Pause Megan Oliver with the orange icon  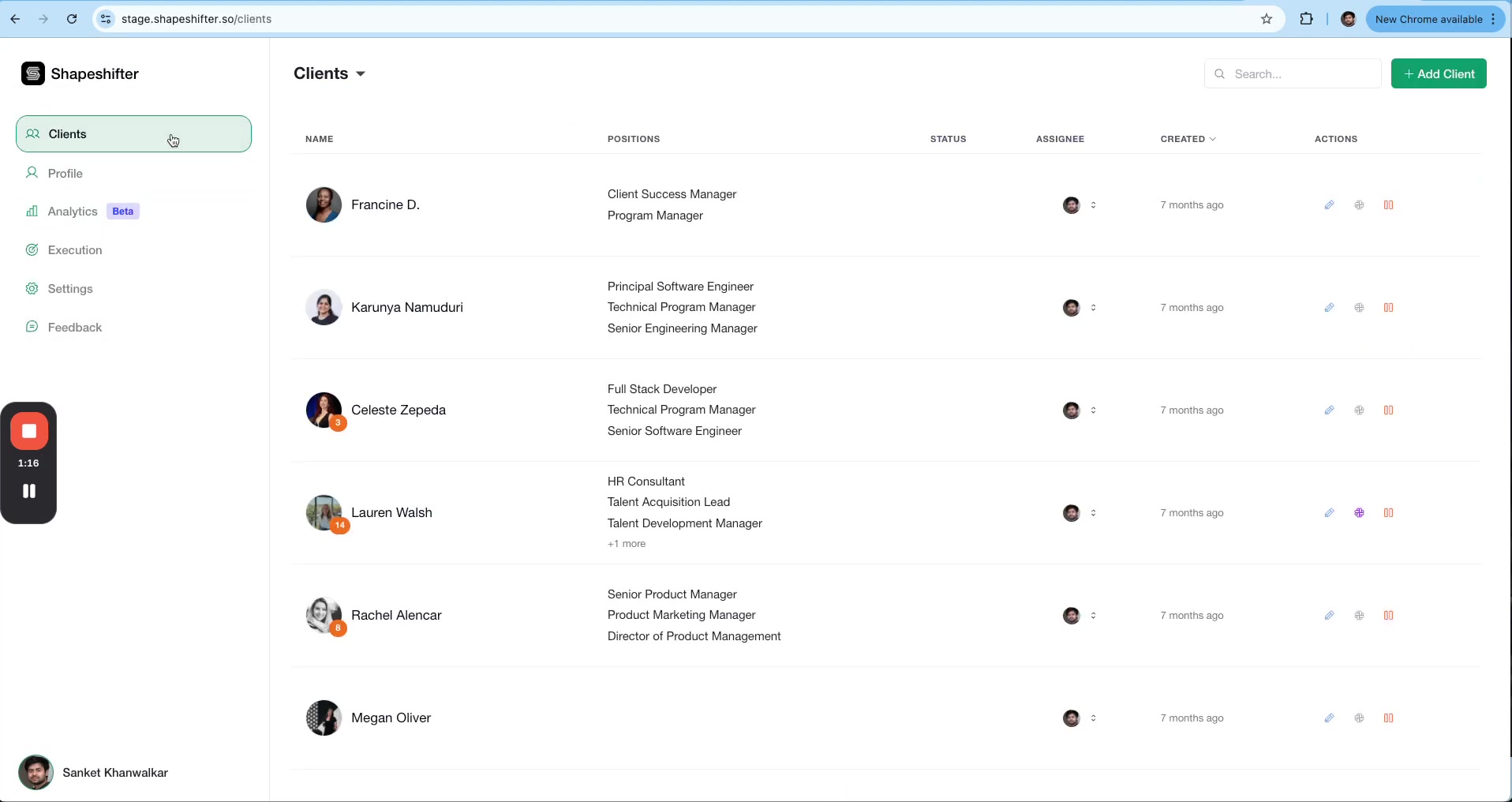coord(1389,718)
